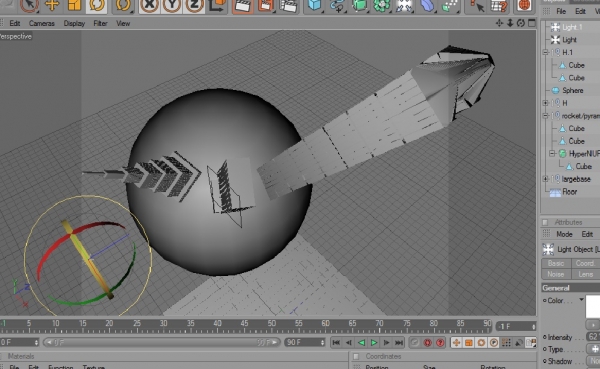Image resolution: width=600 pixels, height=369 pixels.
Task: Toggle scale keyframe recording icon
Action: (x=469, y=343)
